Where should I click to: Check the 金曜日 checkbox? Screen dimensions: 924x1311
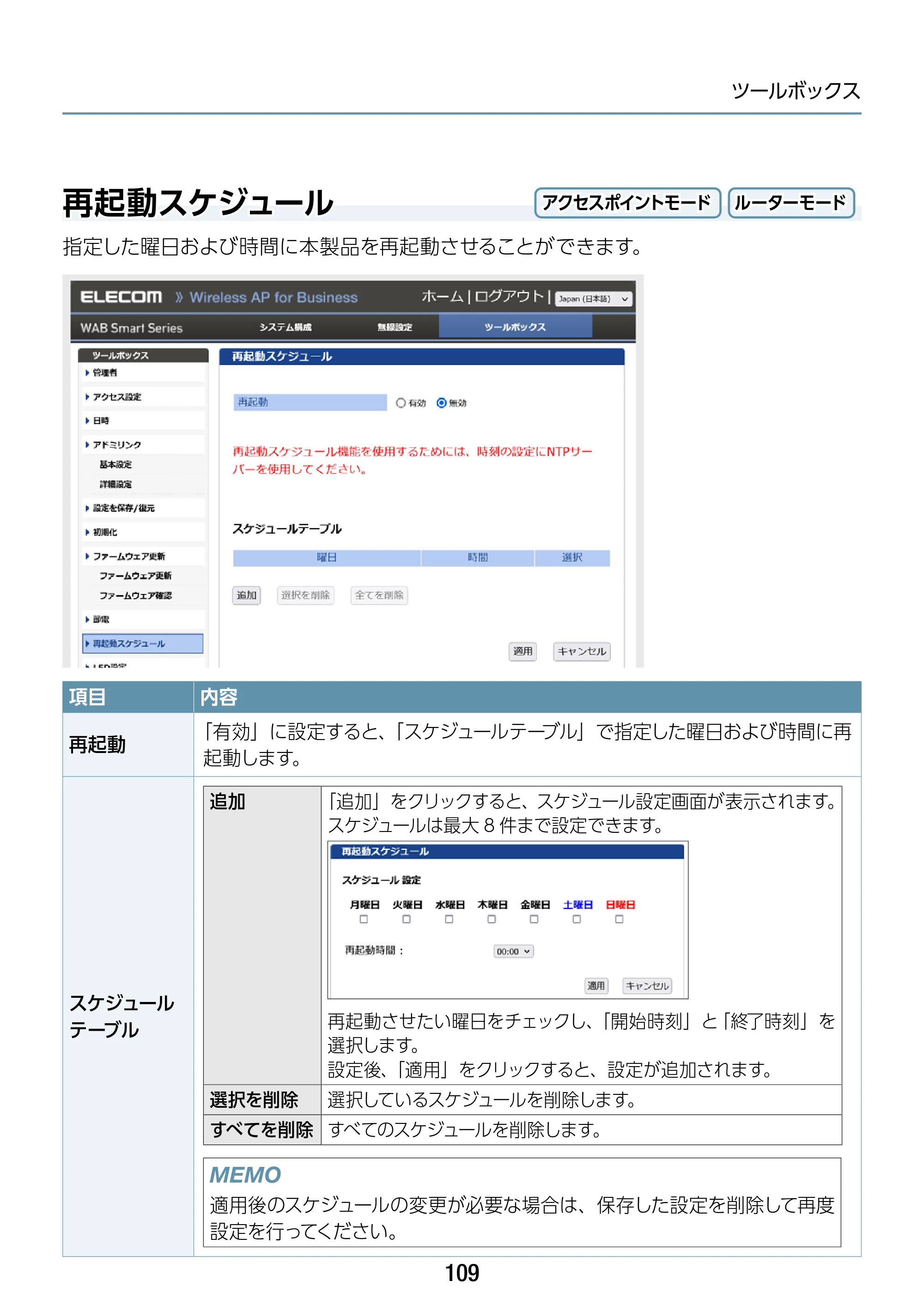click(534, 919)
